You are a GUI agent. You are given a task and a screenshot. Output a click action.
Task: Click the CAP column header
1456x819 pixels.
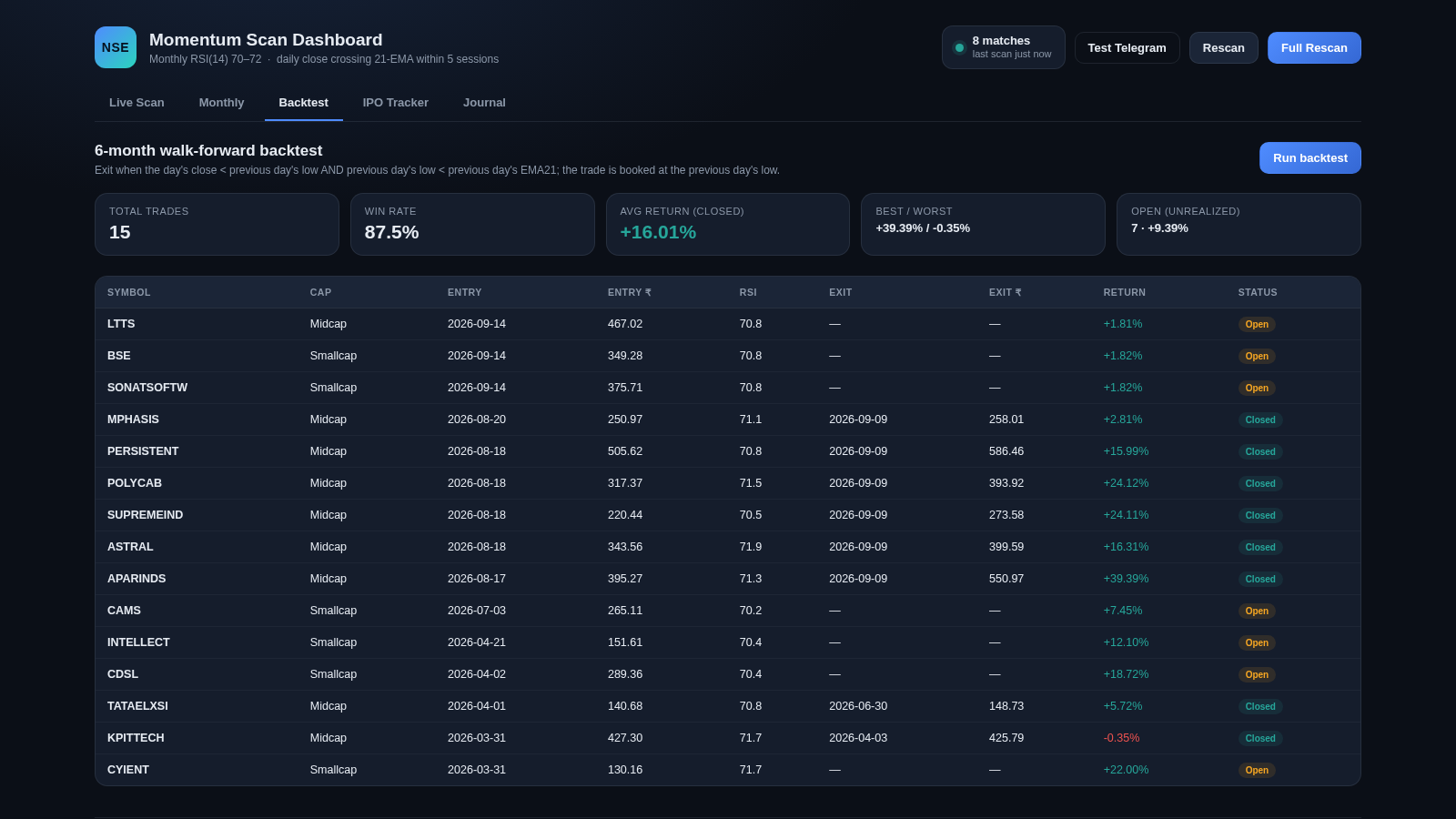pyautogui.click(x=320, y=292)
